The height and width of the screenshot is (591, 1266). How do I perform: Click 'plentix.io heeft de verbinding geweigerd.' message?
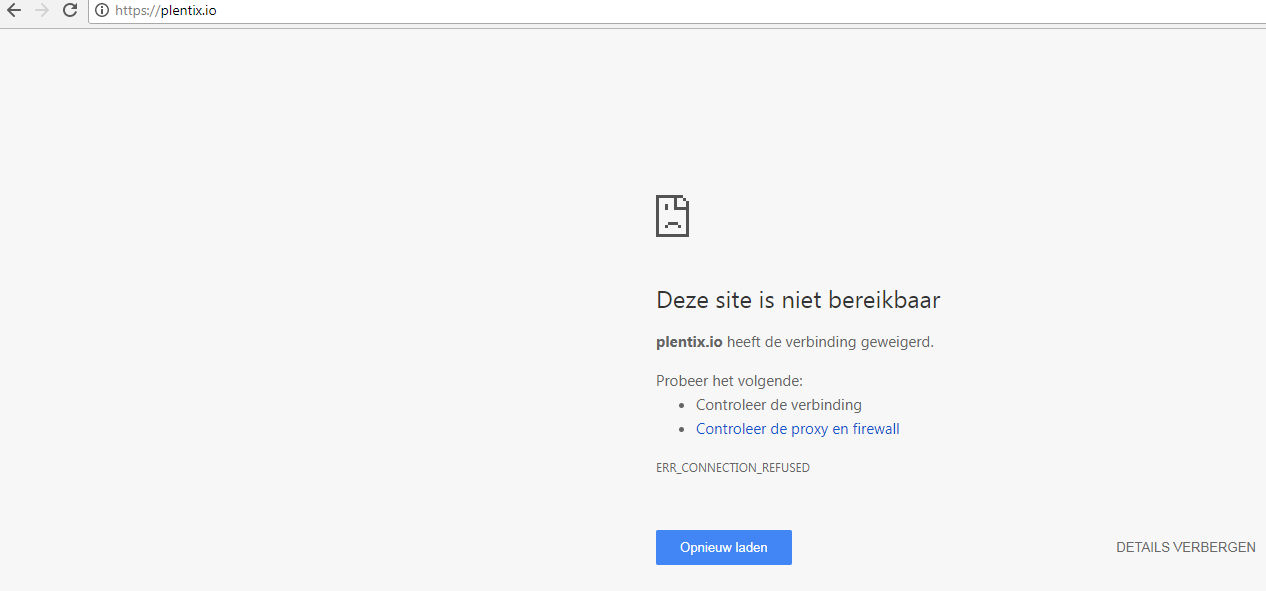795,342
